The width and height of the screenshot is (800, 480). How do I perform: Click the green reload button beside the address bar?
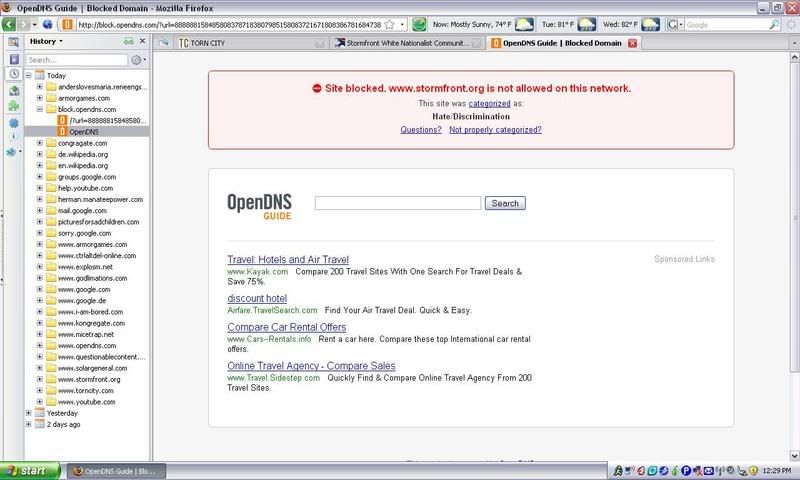[420, 23]
